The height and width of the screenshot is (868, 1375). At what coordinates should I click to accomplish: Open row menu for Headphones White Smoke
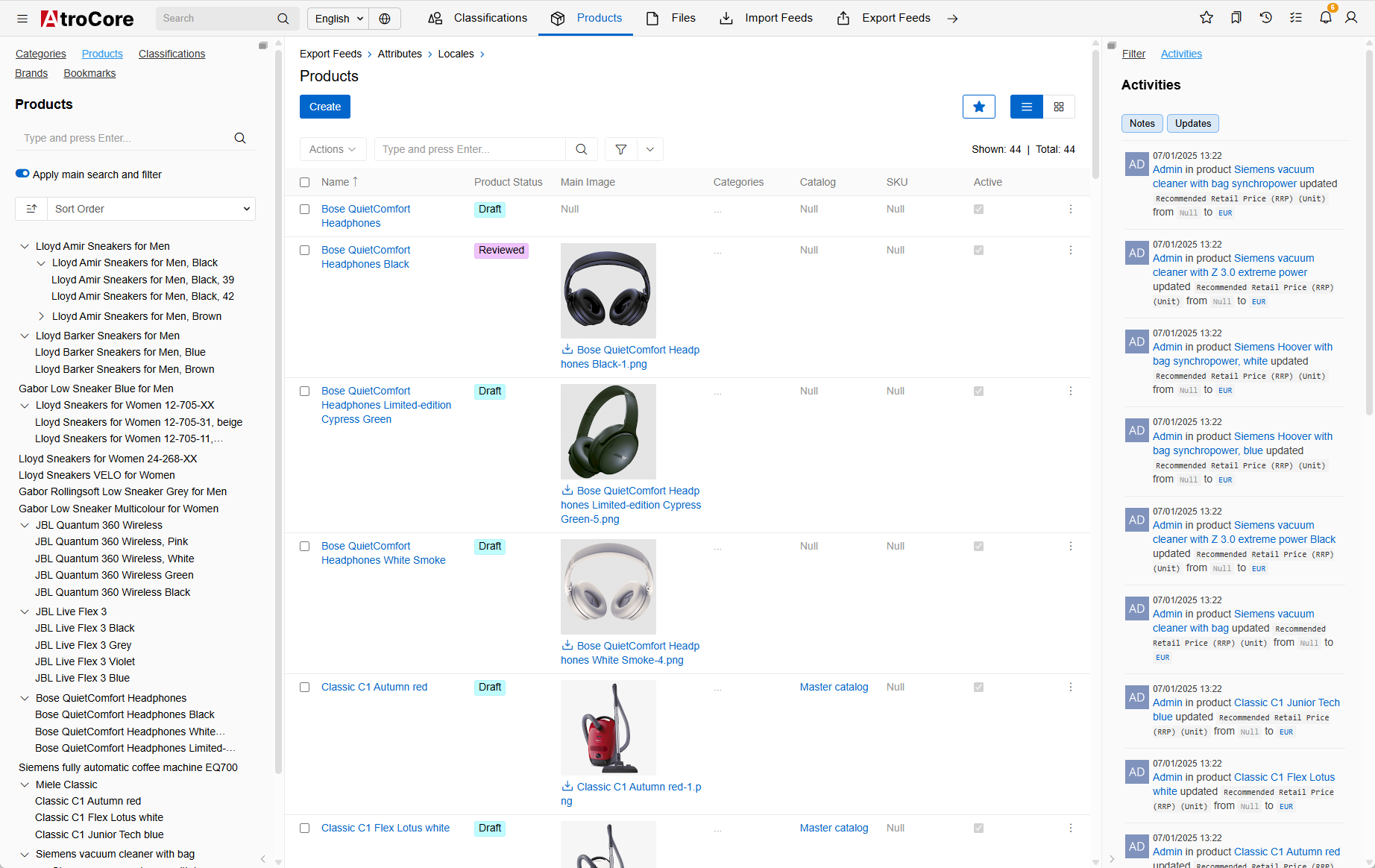point(1071,547)
